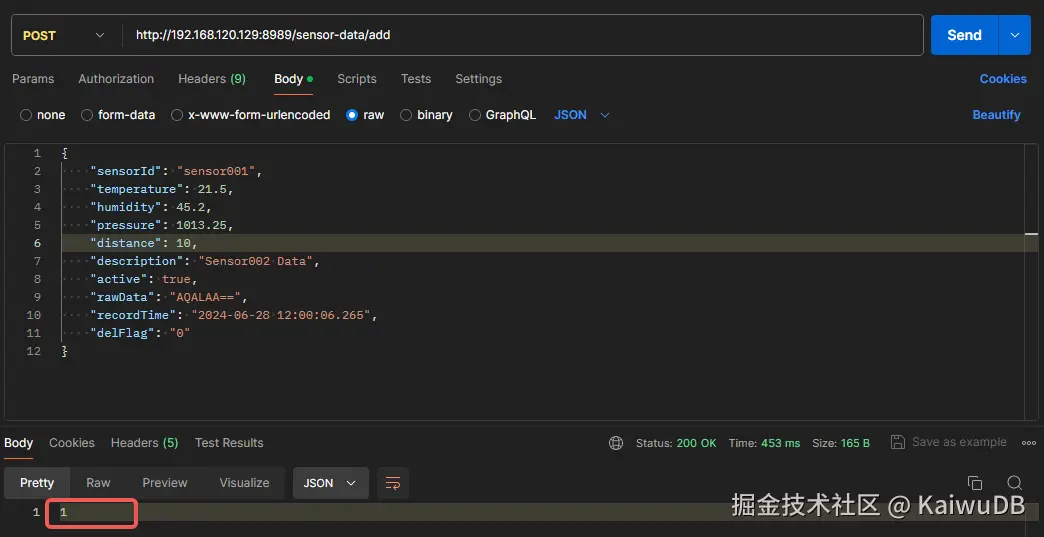Screen dimensions: 1044x537
Task: Open the response JSON format dropdown
Action: pos(331,482)
